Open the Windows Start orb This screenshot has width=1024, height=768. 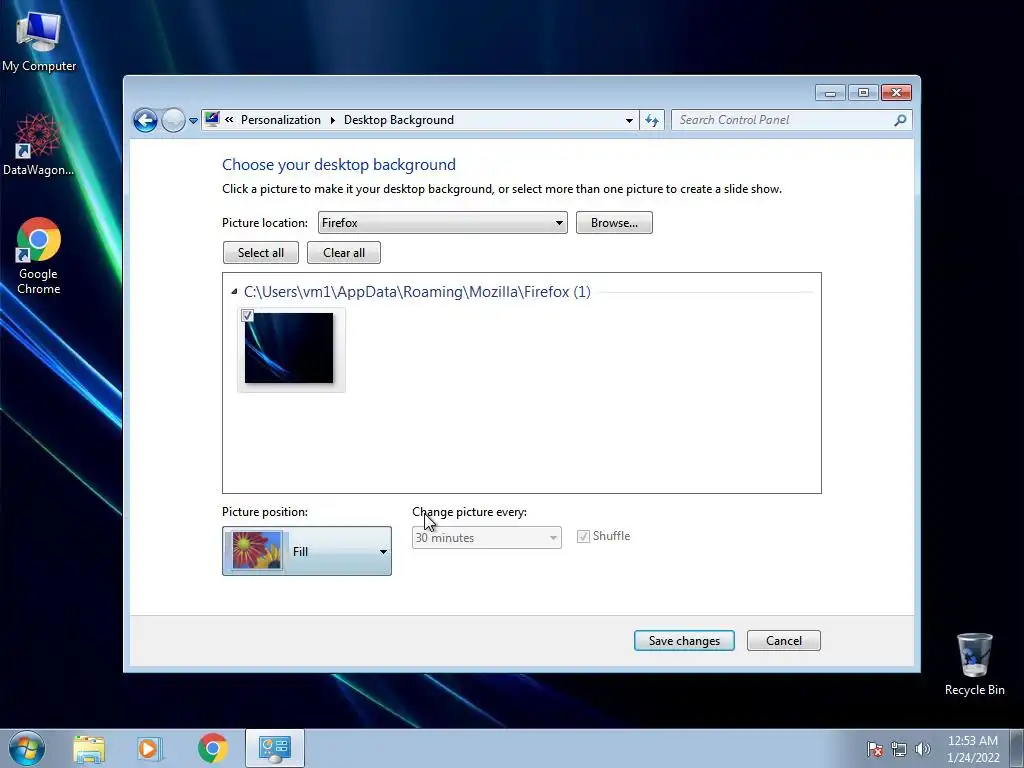[27, 748]
